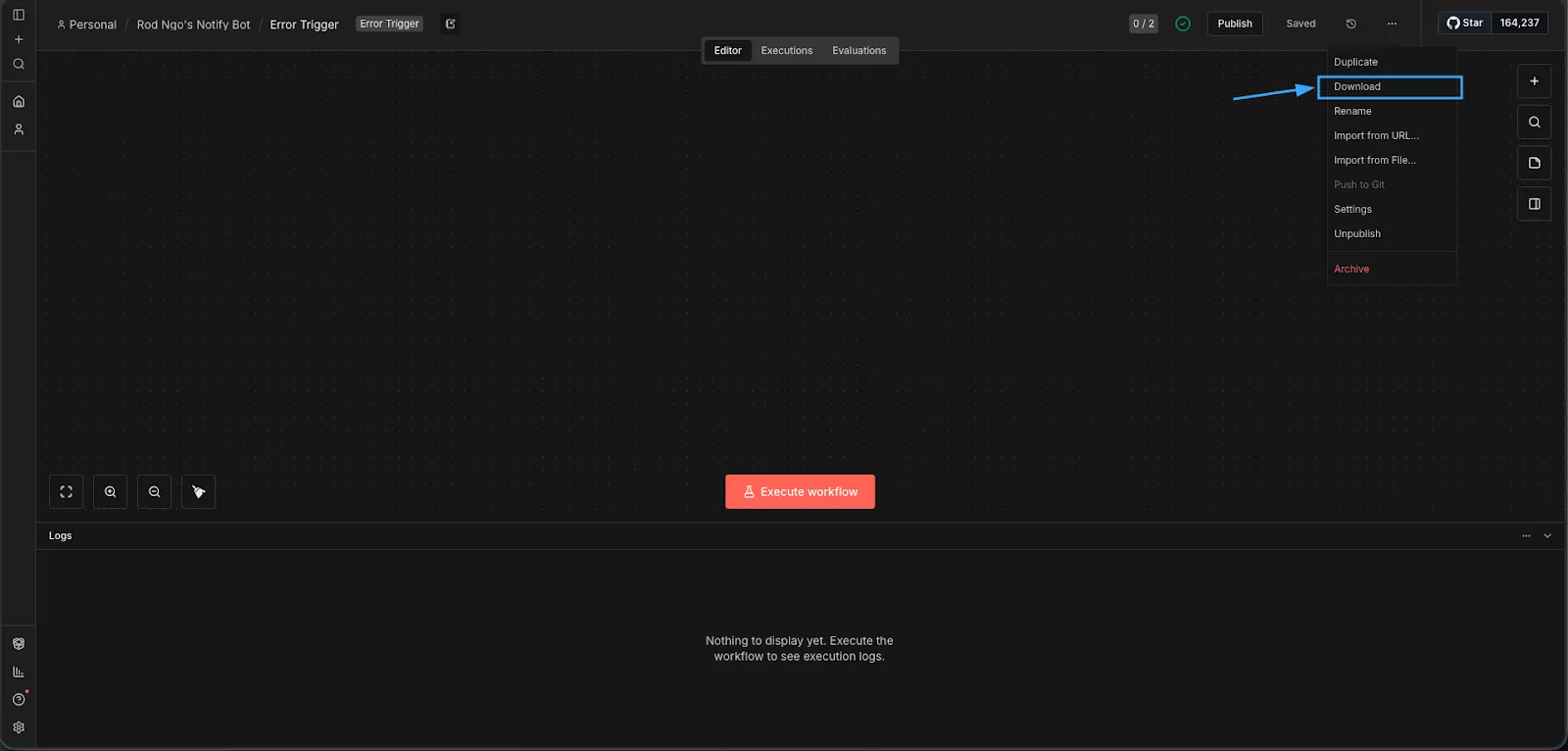The image size is (1568, 751).
Task: Choose Rename from the menu
Action: pos(1392,111)
